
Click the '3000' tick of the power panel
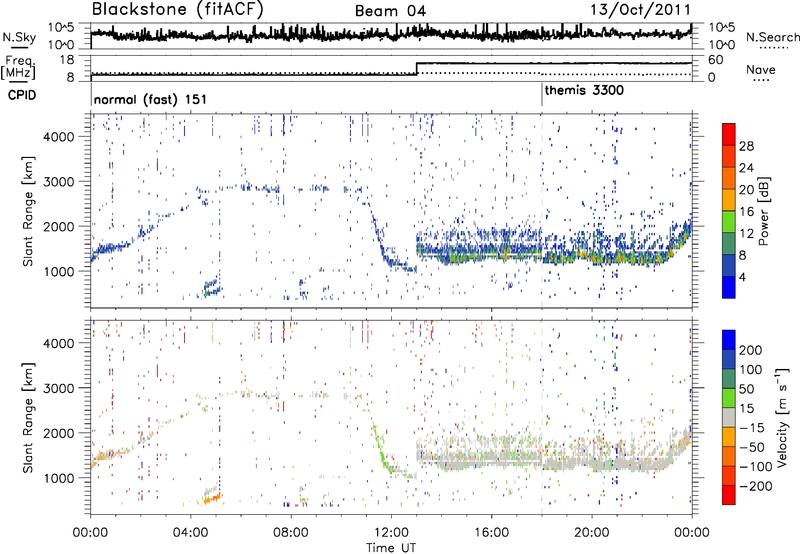point(59,182)
